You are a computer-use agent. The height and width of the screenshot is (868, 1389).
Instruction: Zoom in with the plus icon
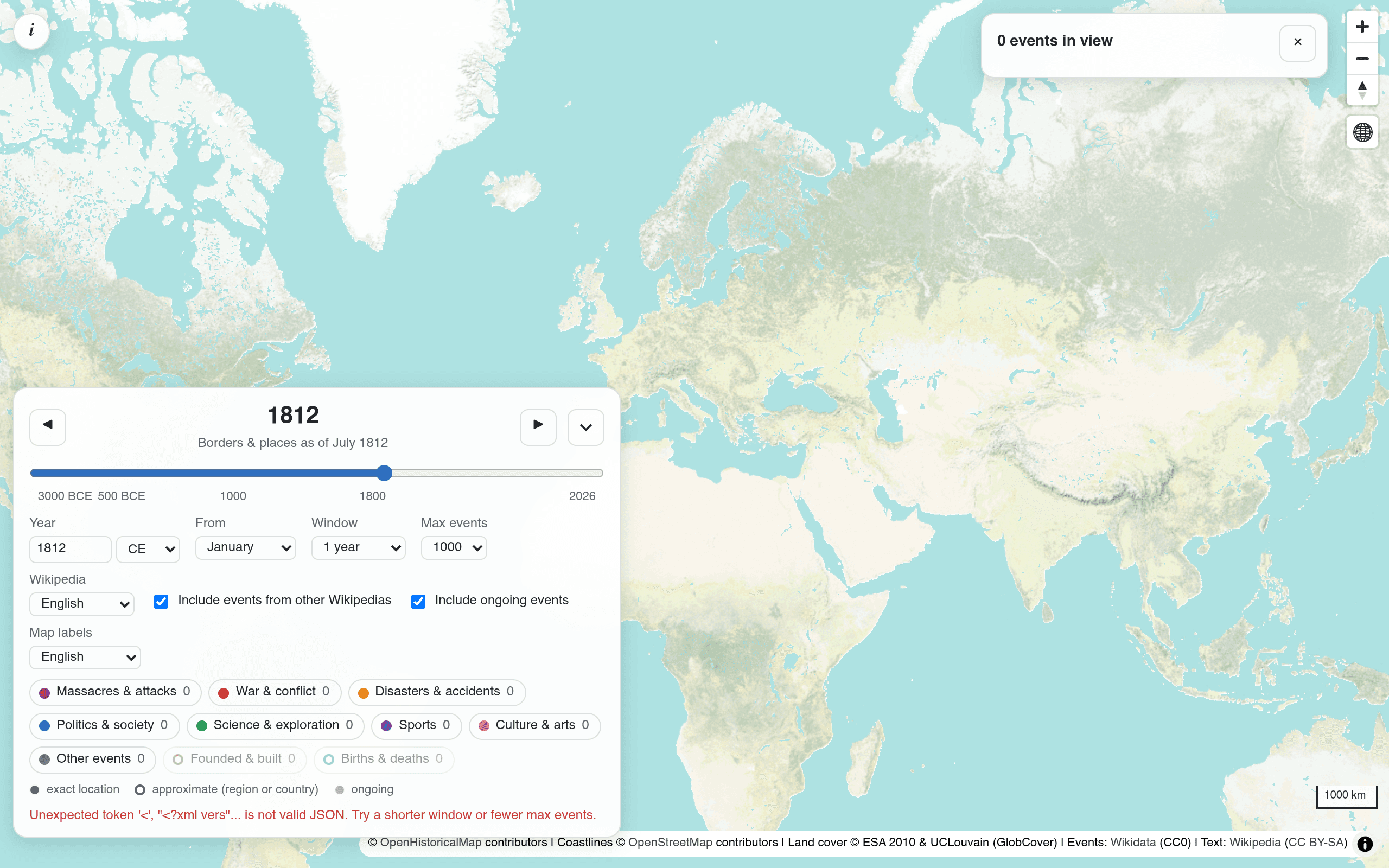tap(1362, 27)
